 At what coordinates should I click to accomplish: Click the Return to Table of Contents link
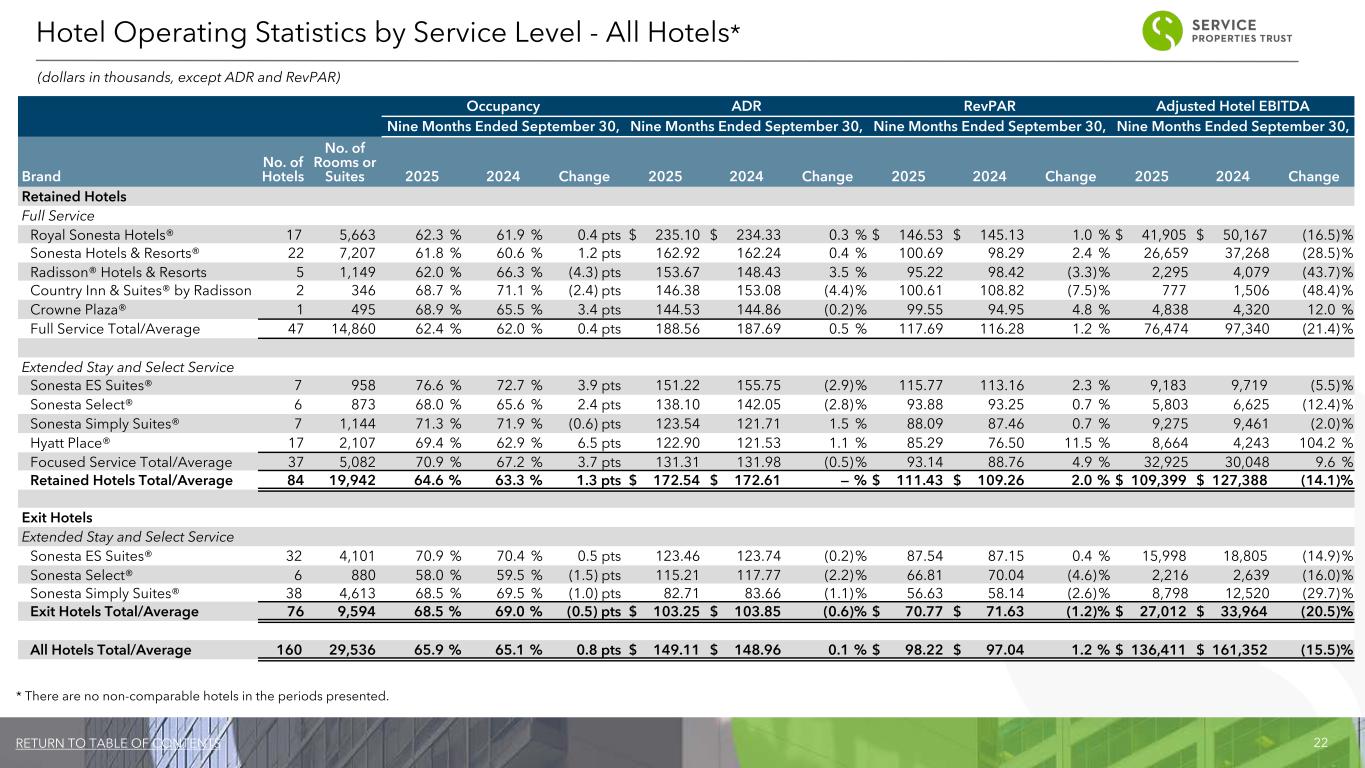point(118,743)
